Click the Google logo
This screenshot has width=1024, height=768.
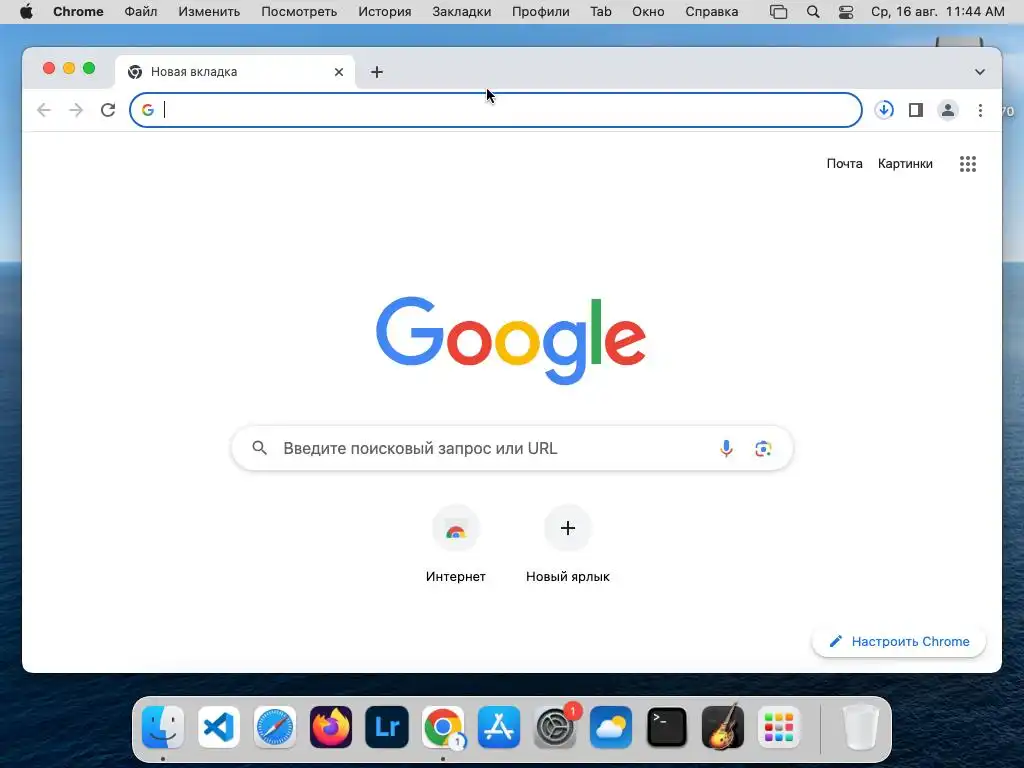click(511, 340)
